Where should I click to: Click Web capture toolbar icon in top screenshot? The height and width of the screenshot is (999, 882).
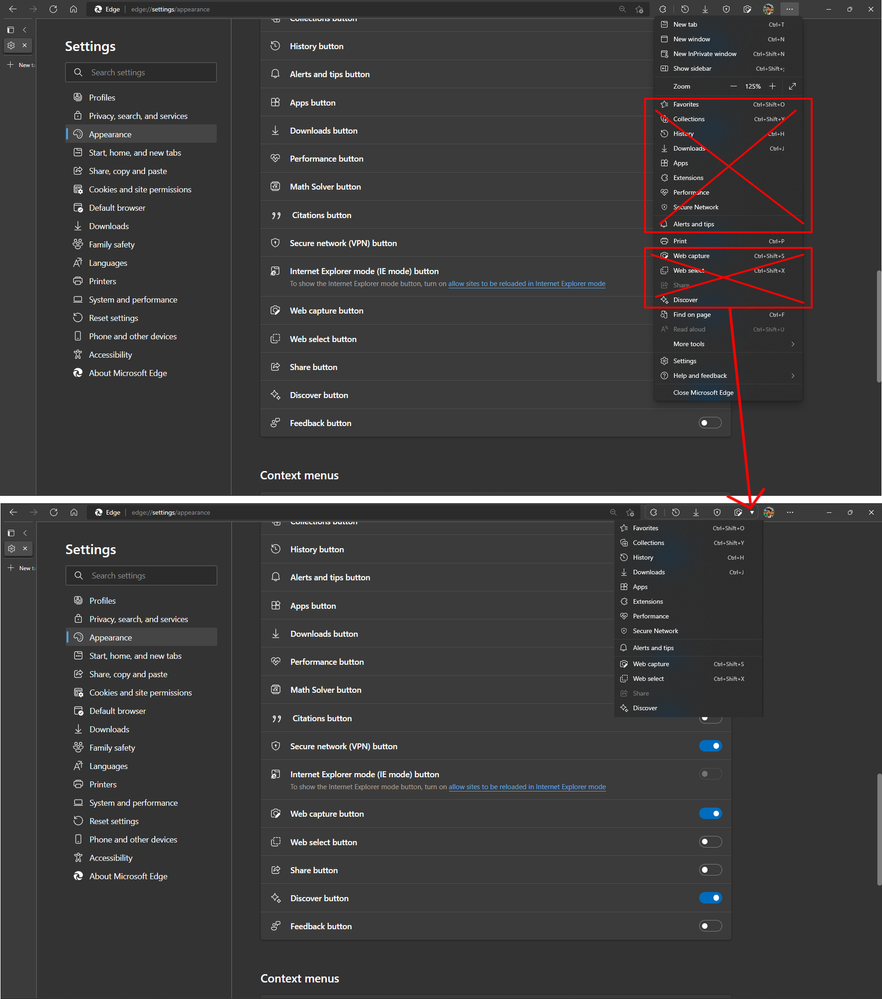coord(747,9)
